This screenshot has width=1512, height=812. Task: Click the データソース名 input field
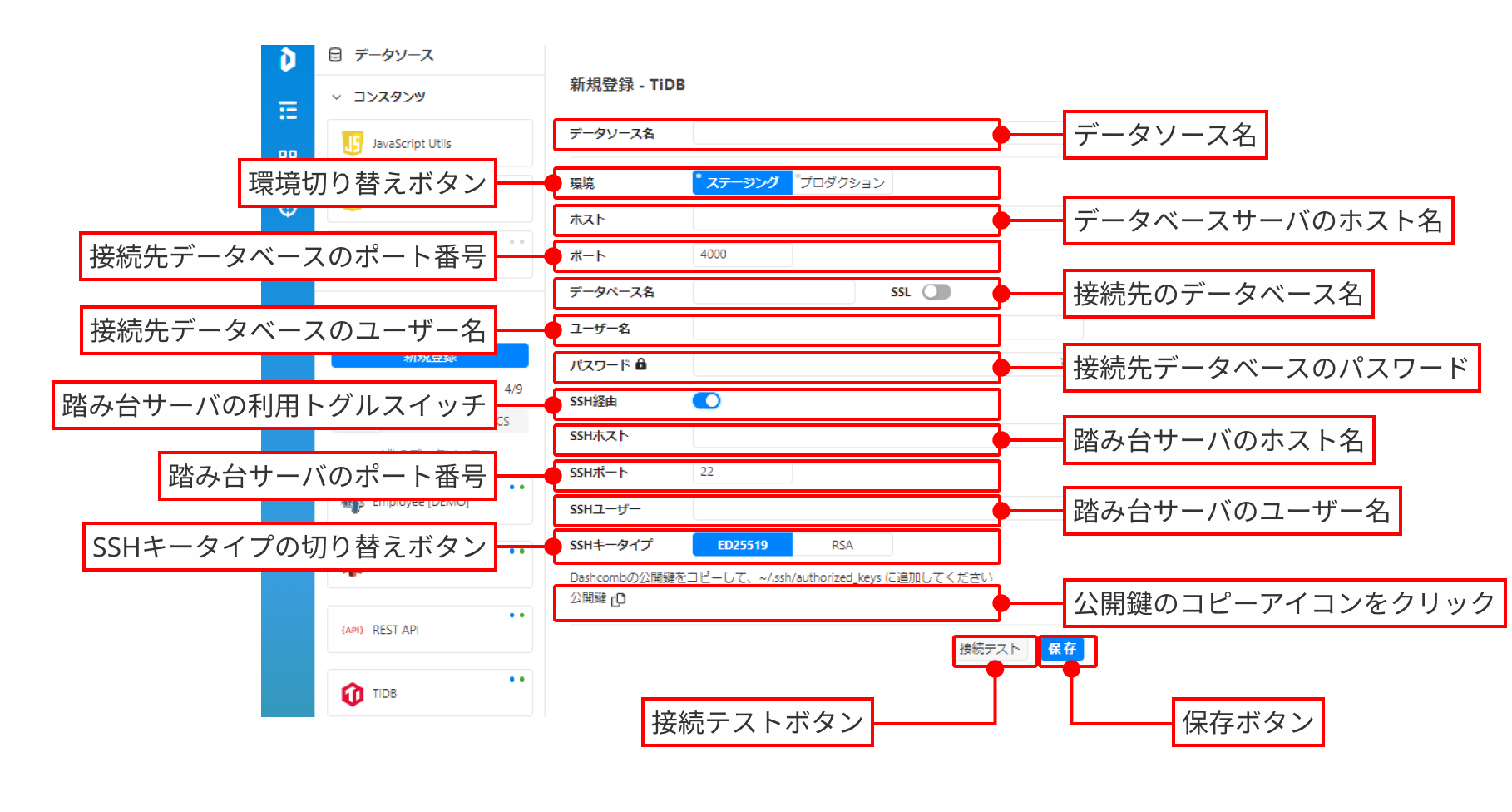coord(844,134)
